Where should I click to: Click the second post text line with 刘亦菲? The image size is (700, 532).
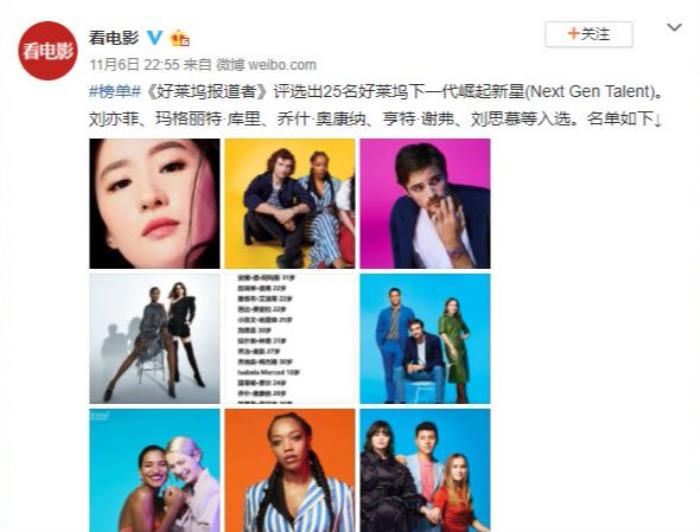(375, 119)
